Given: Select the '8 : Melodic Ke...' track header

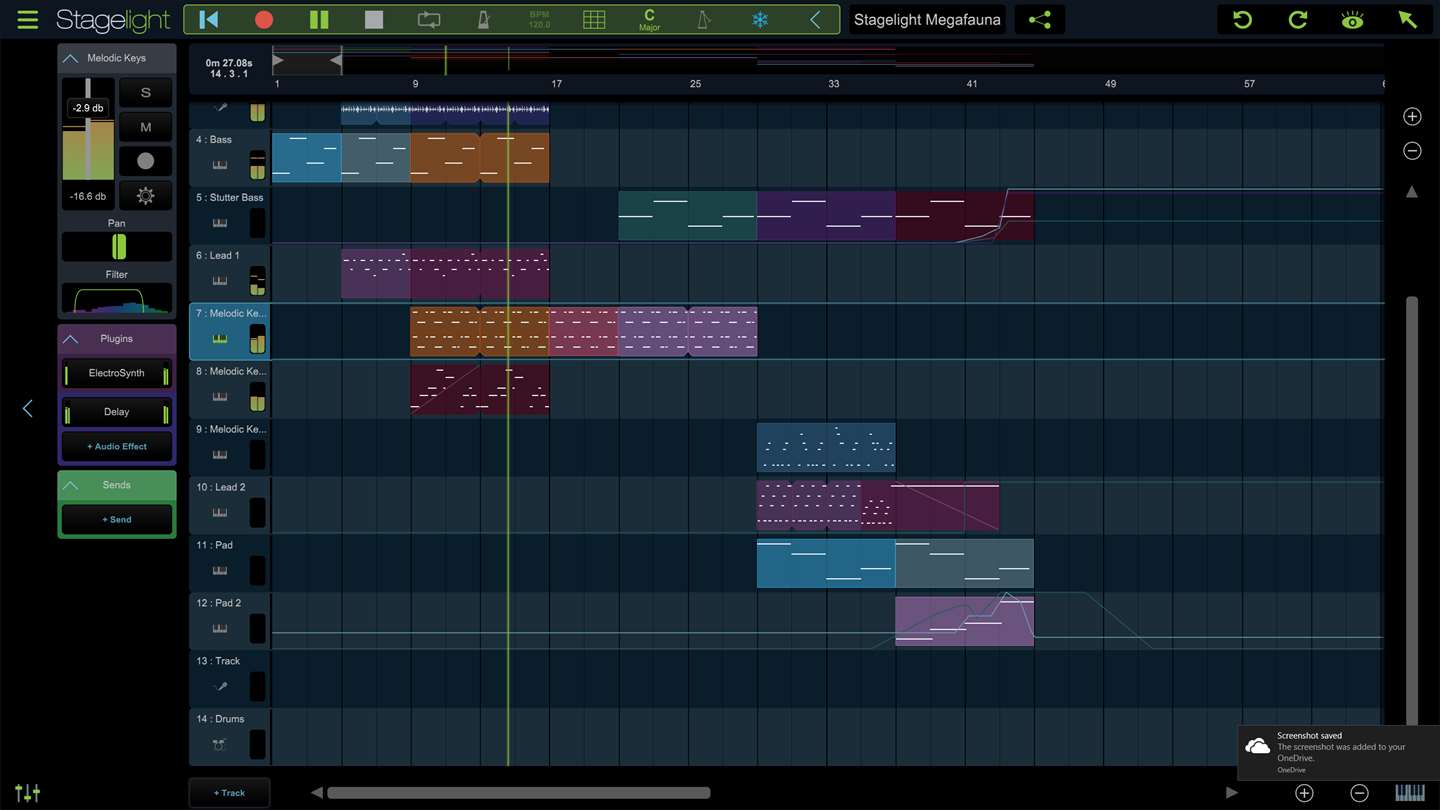Looking at the screenshot, I should coord(230,390).
